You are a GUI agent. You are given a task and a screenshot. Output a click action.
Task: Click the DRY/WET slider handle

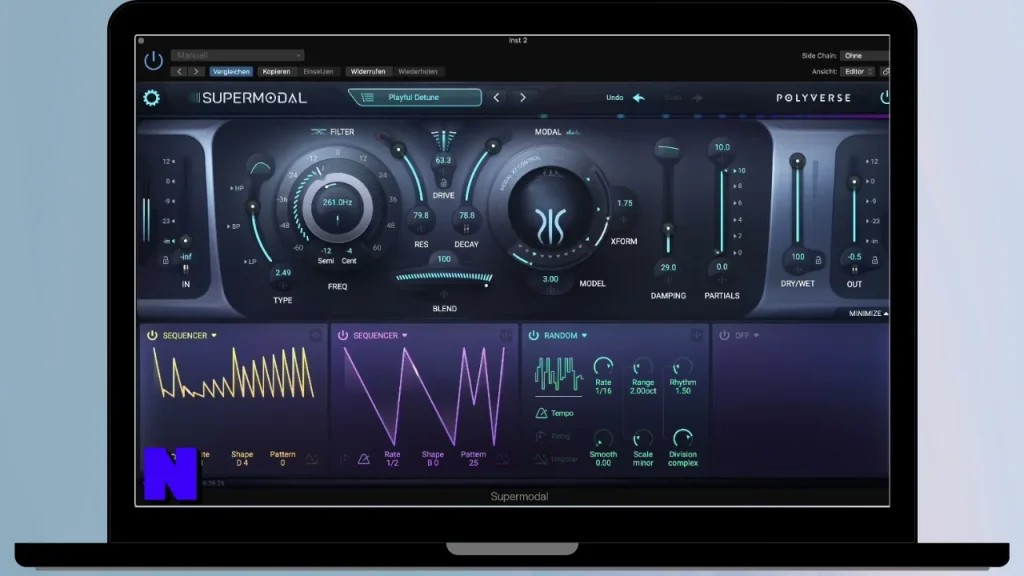click(x=797, y=161)
